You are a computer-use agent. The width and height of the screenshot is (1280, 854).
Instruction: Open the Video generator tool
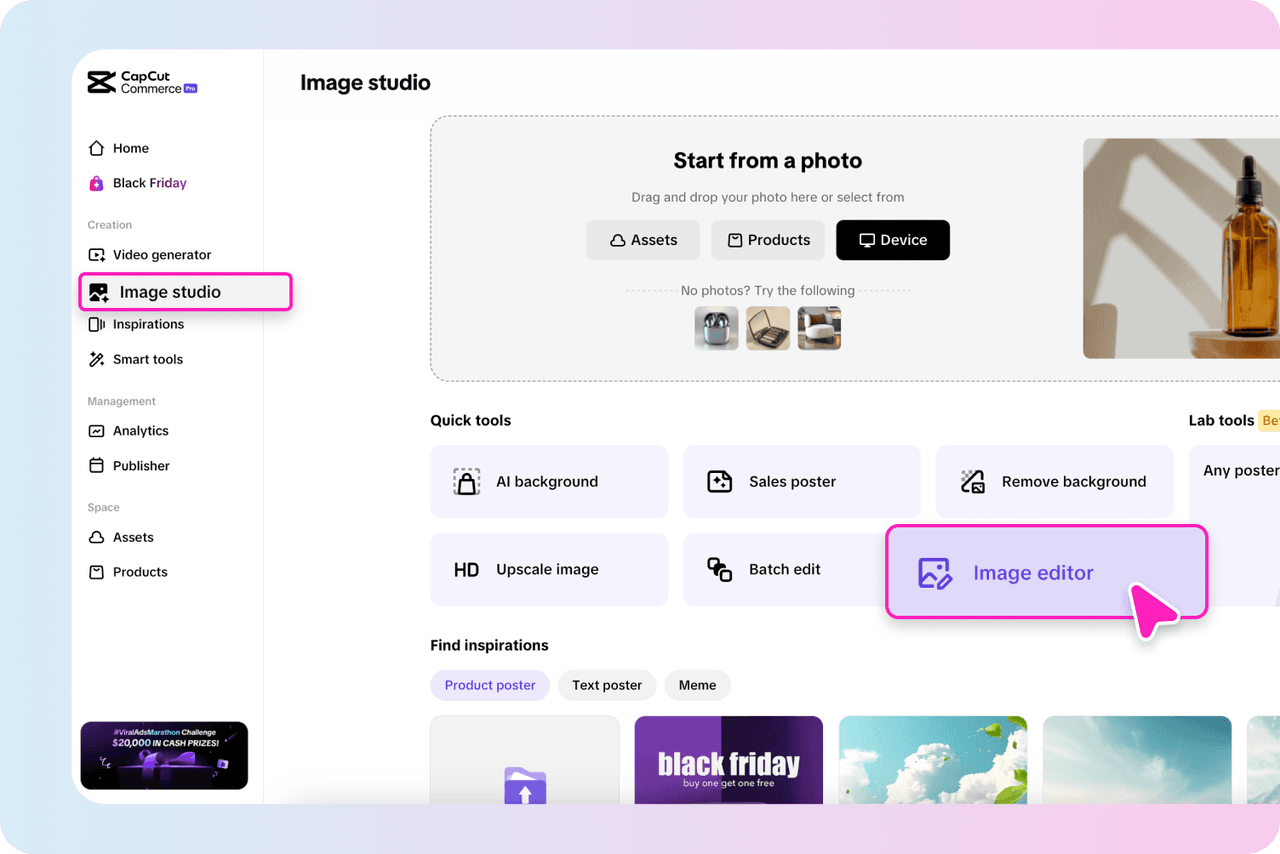coord(161,254)
